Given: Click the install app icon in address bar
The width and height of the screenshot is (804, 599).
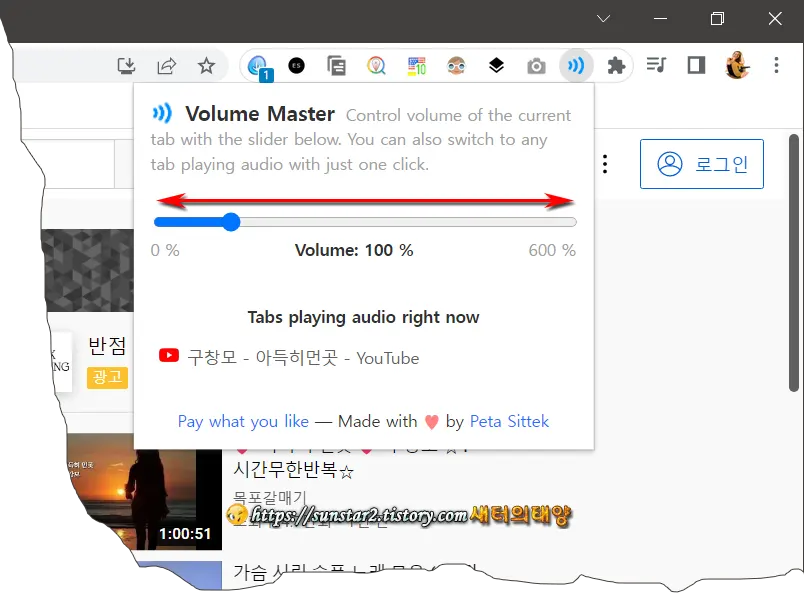Looking at the screenshot, I should click(127, 66).
